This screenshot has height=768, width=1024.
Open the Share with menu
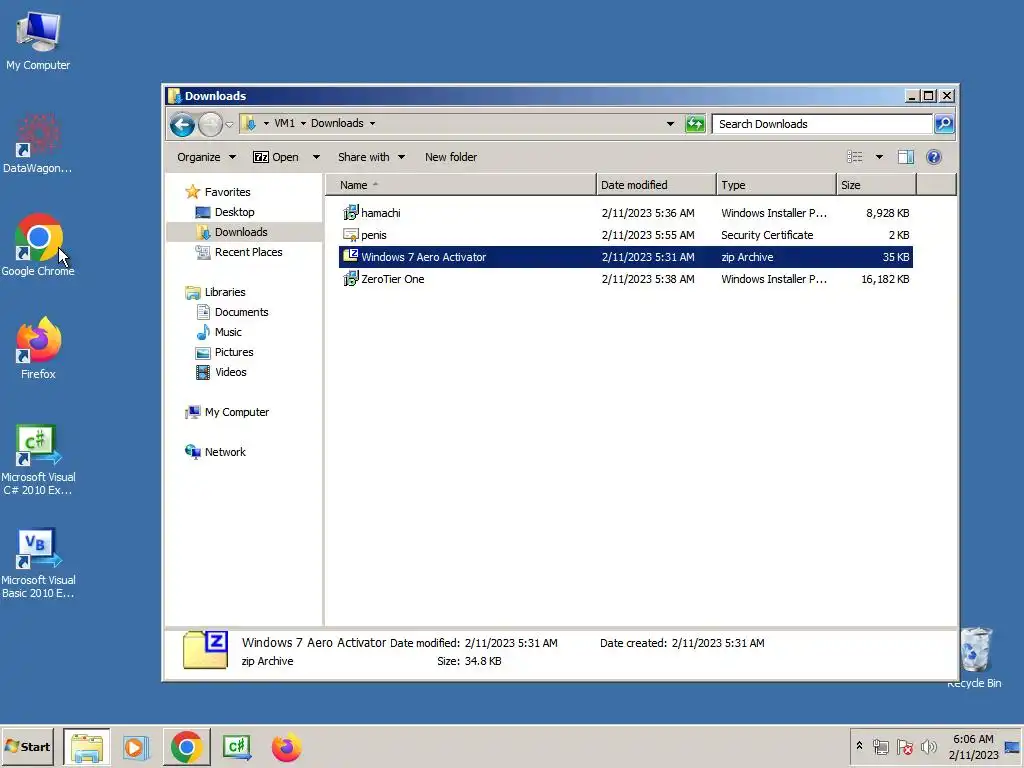(x=371, y=157)
